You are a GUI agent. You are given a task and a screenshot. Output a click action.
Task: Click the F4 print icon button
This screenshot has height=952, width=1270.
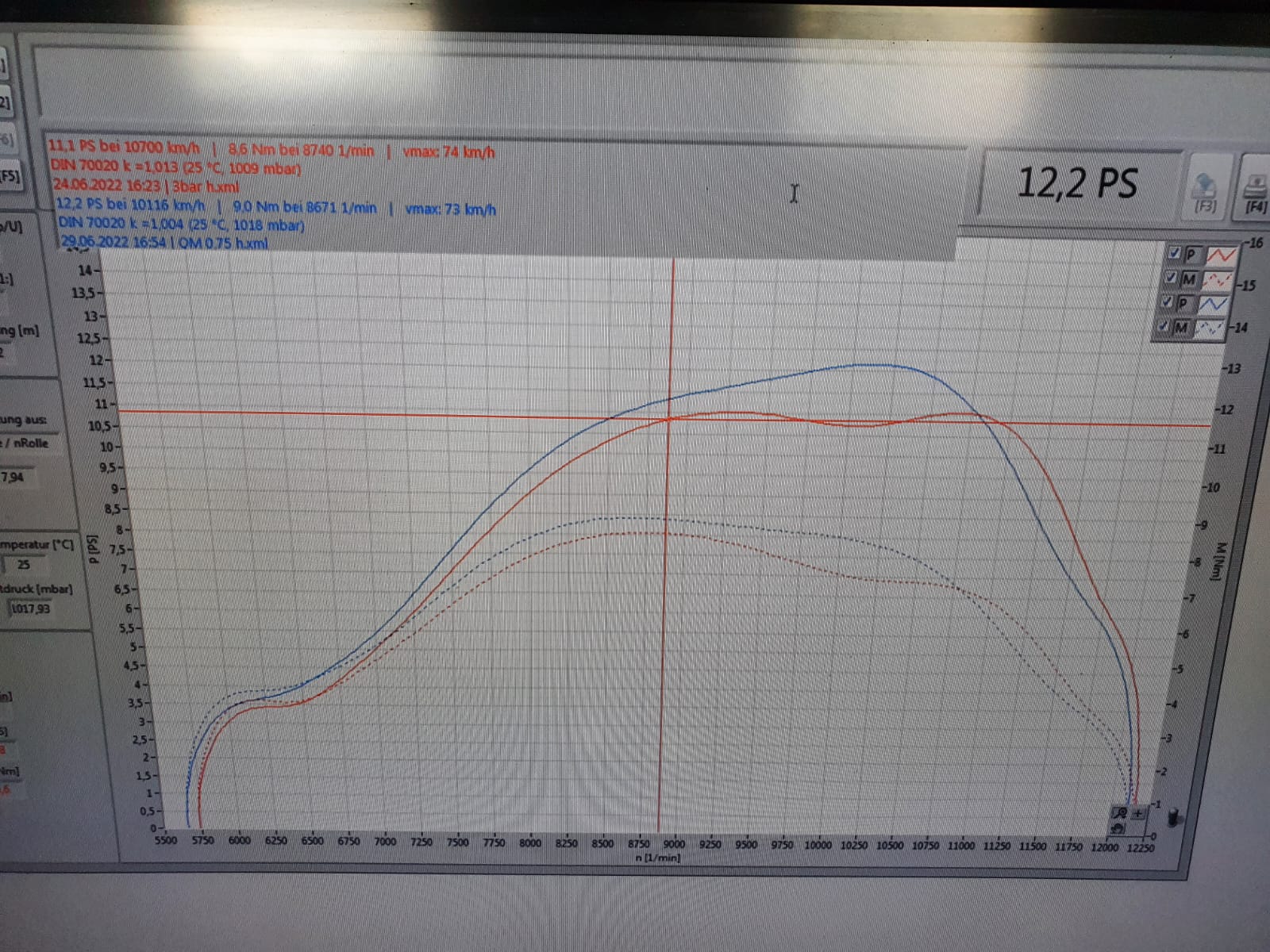tap(1255, 190)
